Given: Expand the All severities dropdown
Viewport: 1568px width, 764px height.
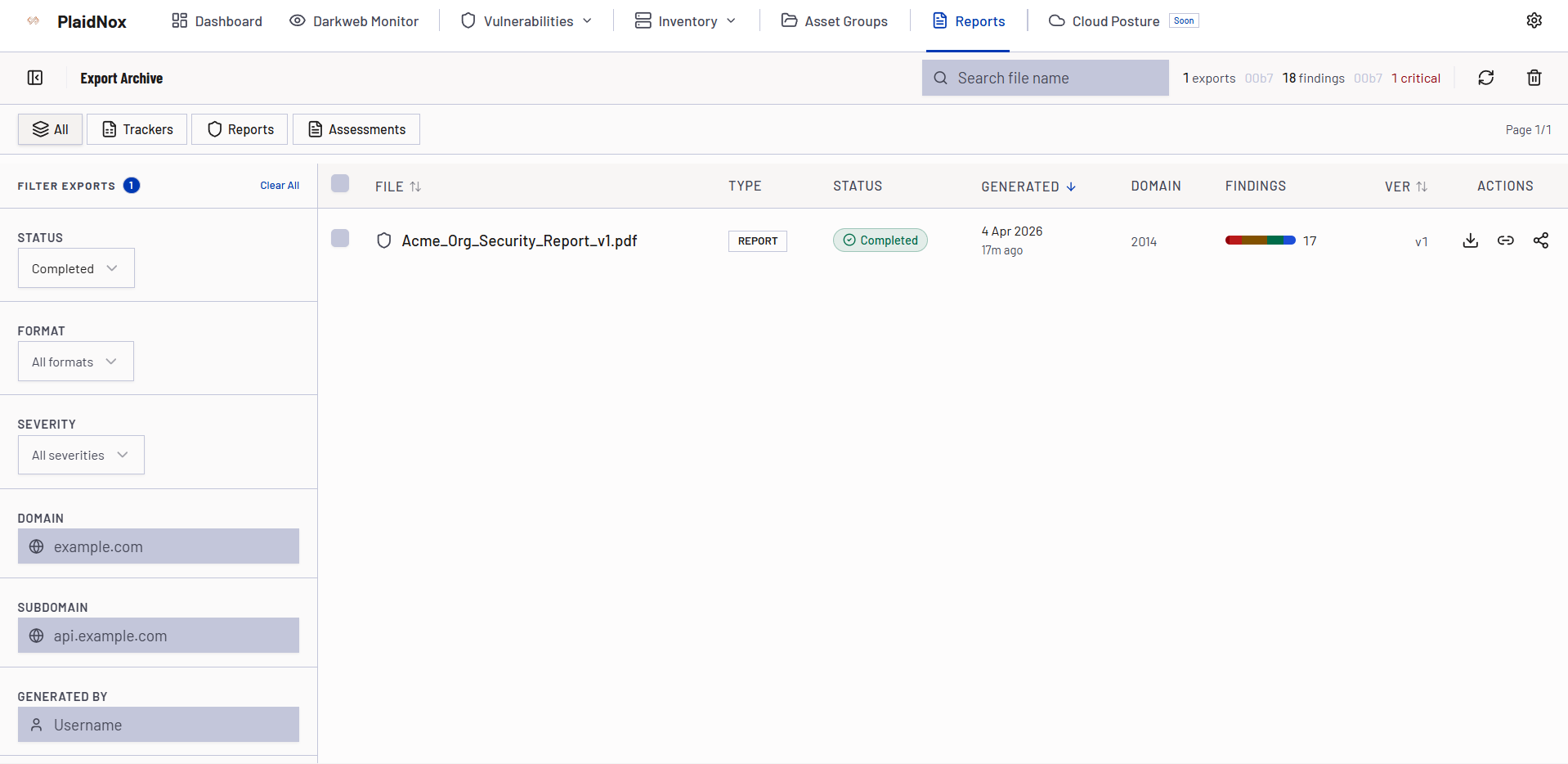Looking at the screenshot, I should (81, 455).
